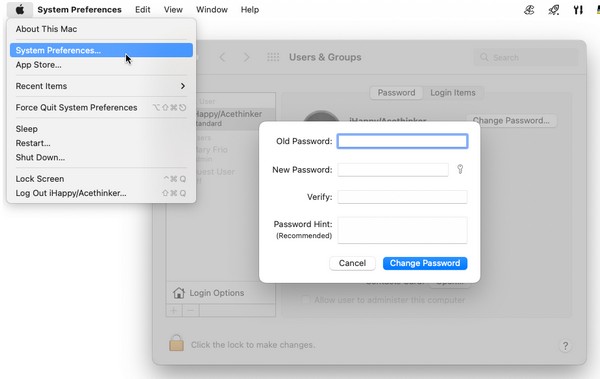Screen dimensions: 600x379
Task: Open the Apple menu icon
Action: click(20, 9)
